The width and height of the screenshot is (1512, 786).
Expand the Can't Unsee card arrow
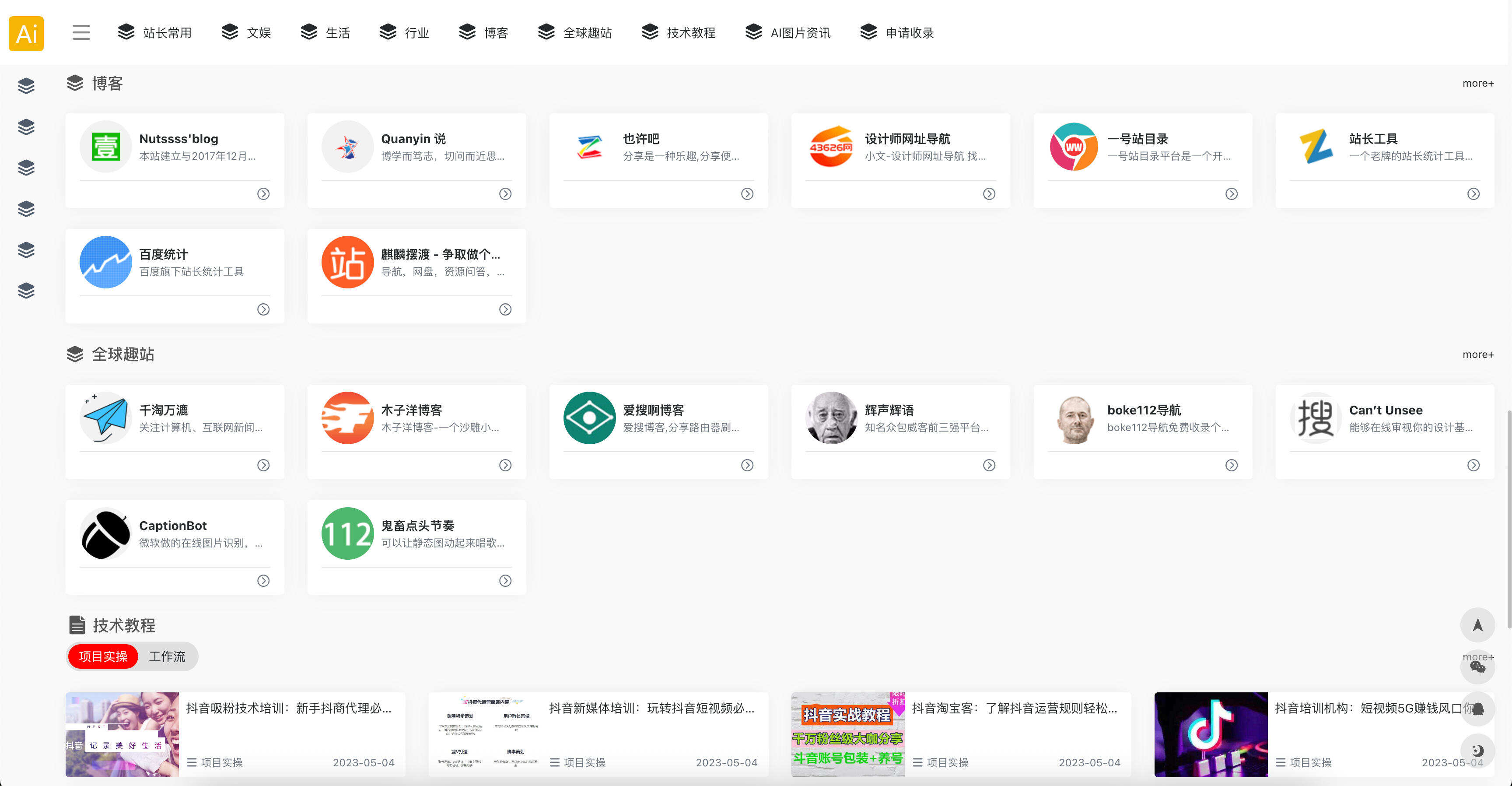point(1474,465)
